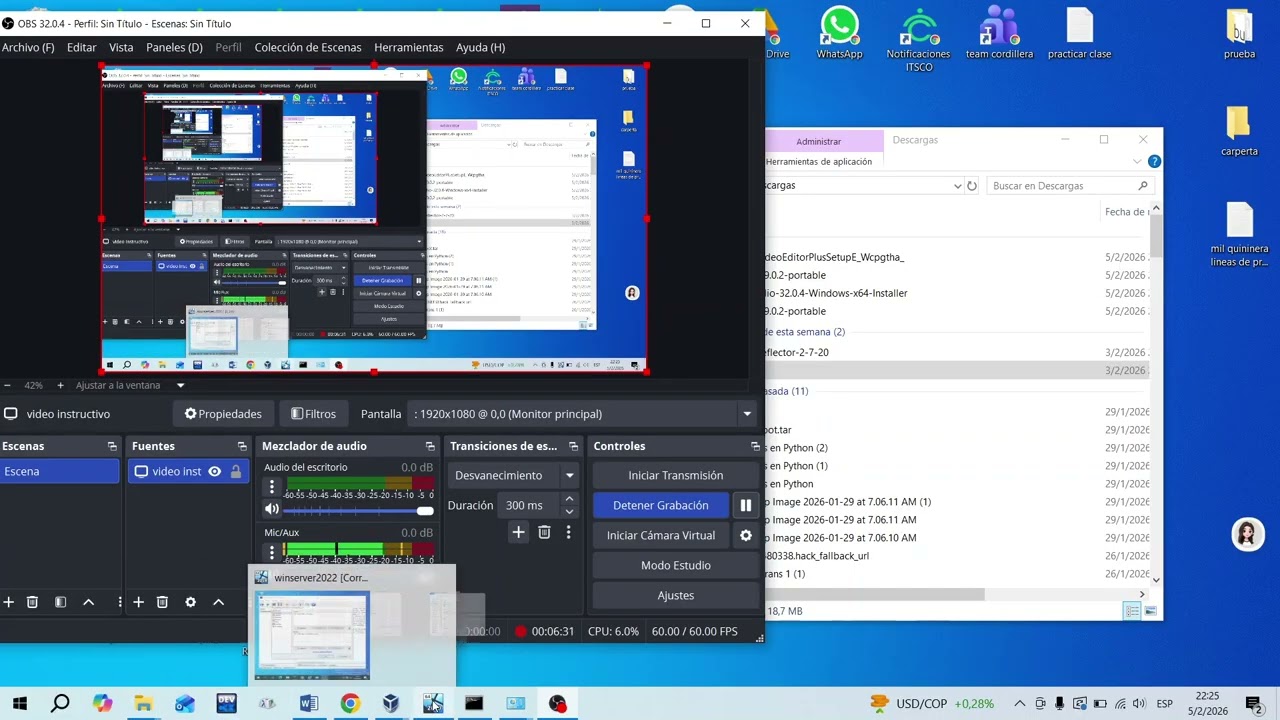Open File Explorer help icon
Viewport: 1280px width, 720px height.
coord(1155,161)
